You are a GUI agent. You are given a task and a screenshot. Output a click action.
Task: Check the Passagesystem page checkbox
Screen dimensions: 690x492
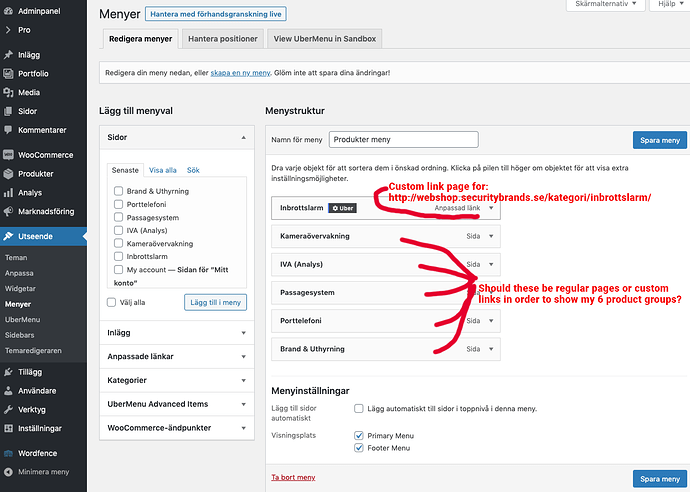[x=119, y=217]
